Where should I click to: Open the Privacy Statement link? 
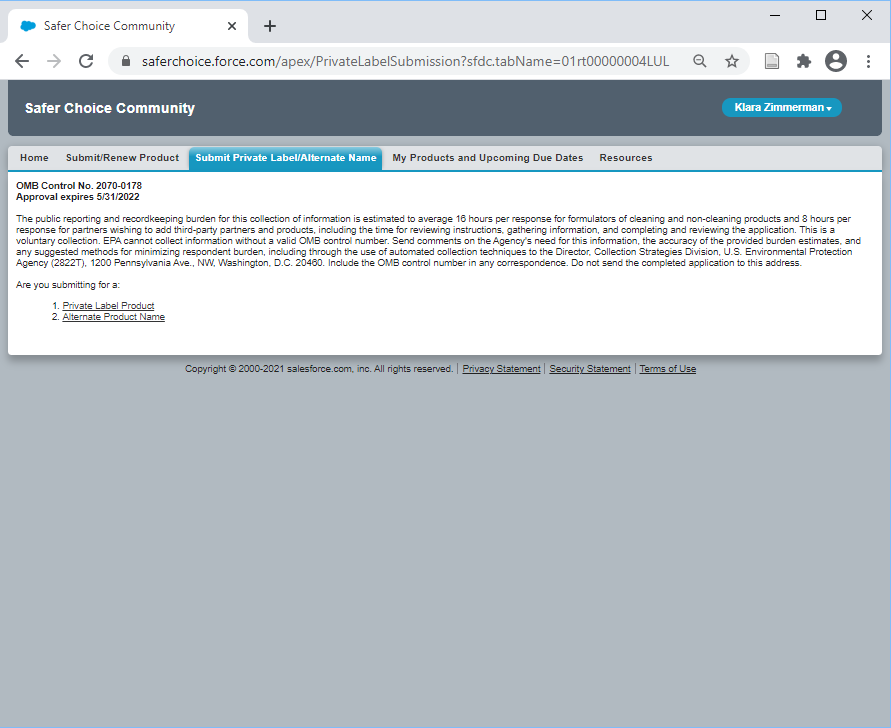click(x=501, y=369)
